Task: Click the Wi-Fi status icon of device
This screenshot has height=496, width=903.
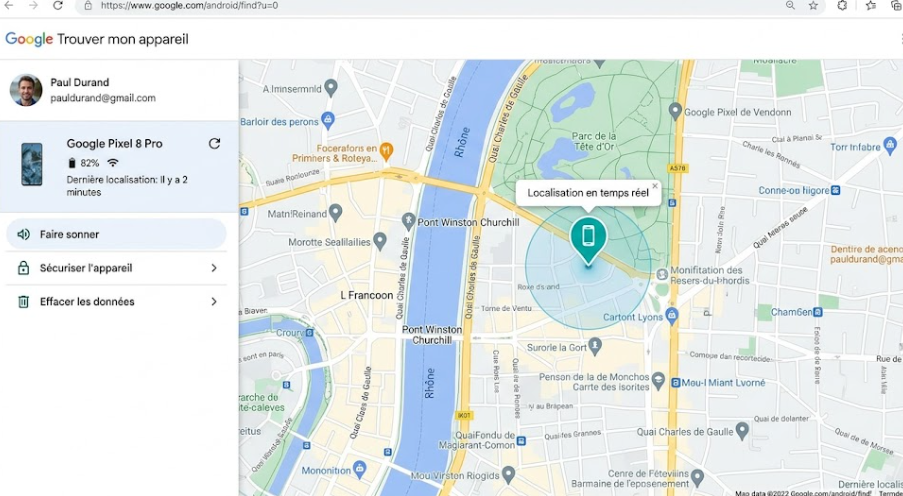Action: [x=113, y=162]
